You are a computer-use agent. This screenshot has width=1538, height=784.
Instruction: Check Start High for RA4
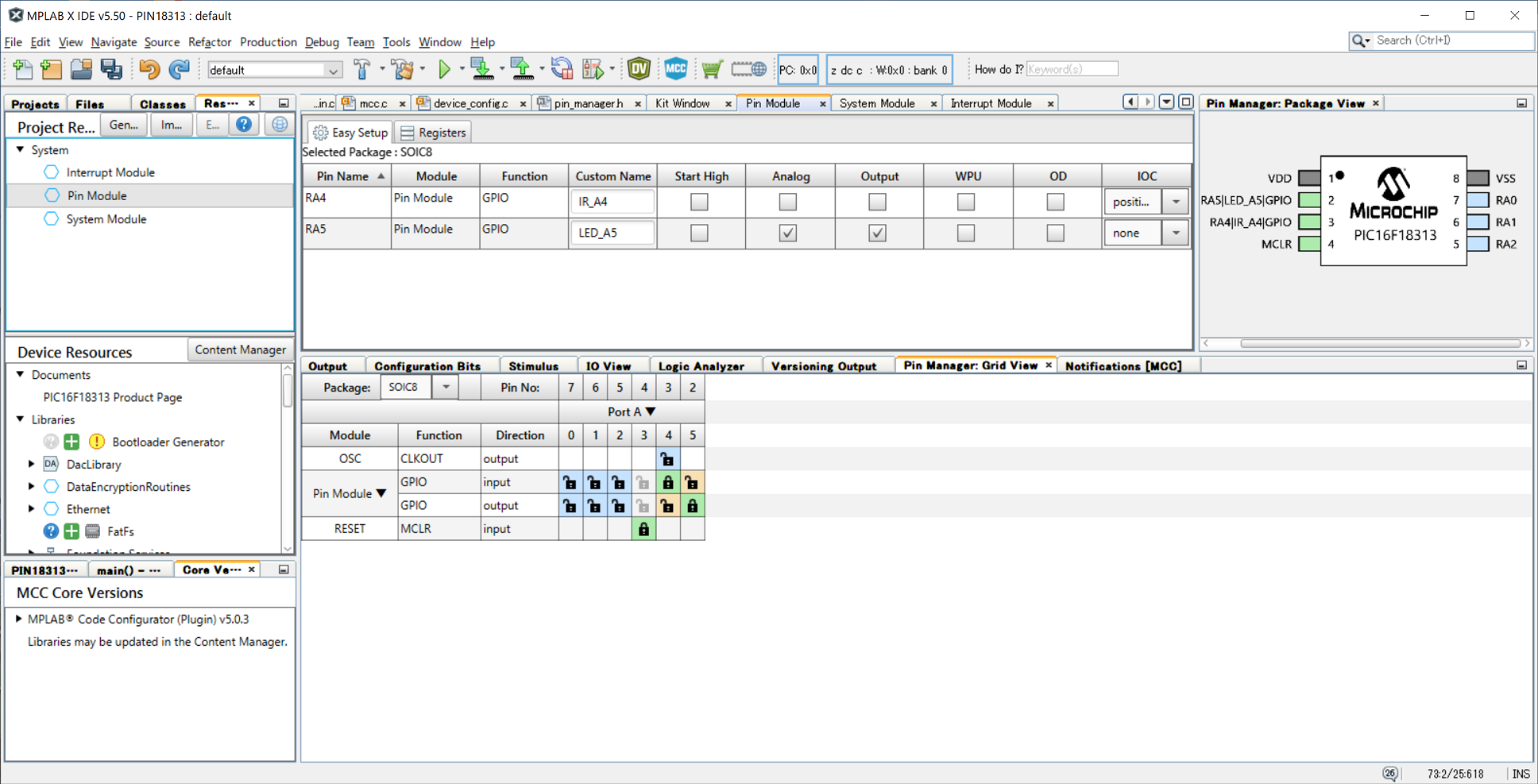pos(699,202)
